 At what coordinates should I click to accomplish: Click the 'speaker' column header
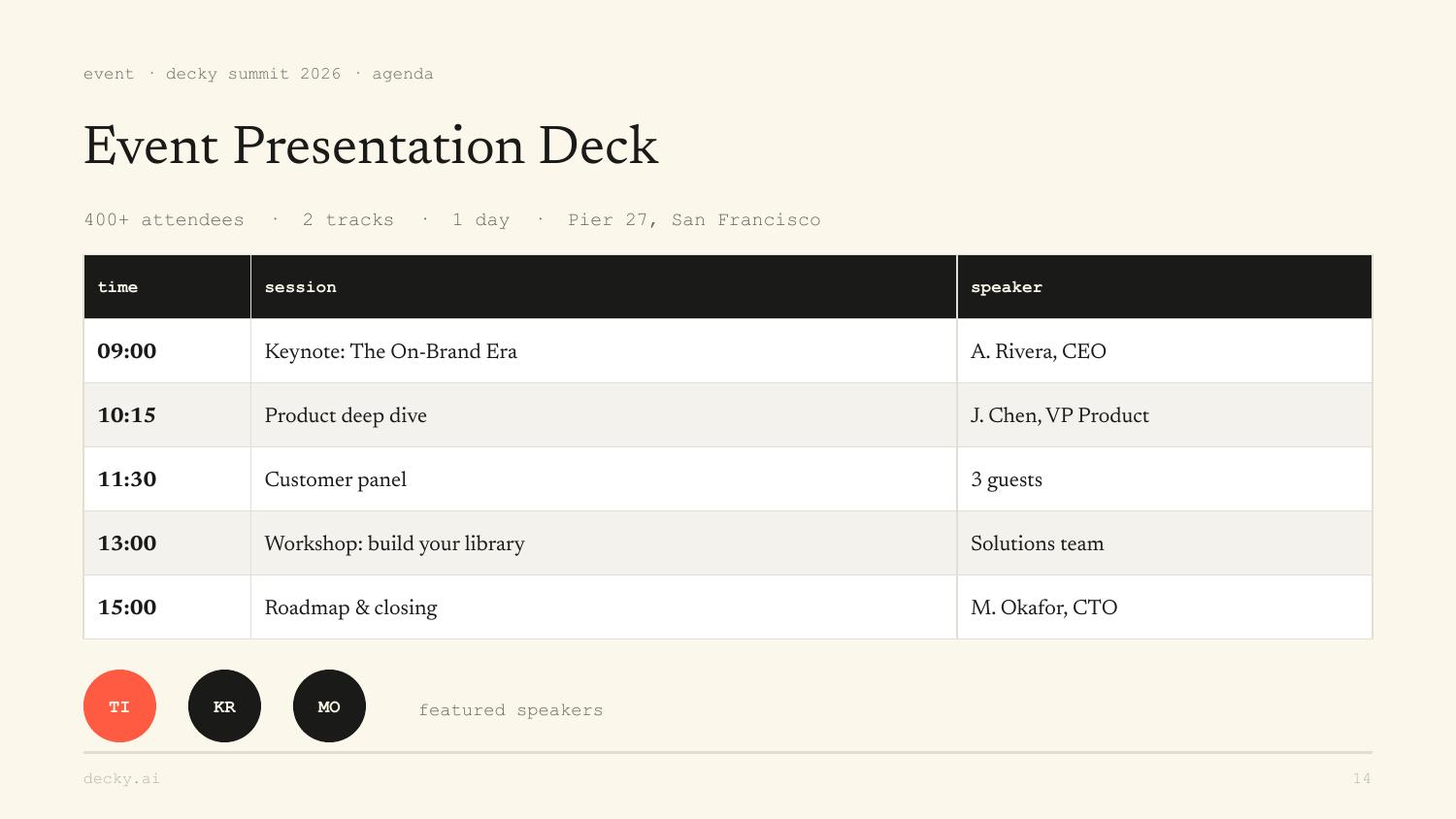pos(1165,287)
